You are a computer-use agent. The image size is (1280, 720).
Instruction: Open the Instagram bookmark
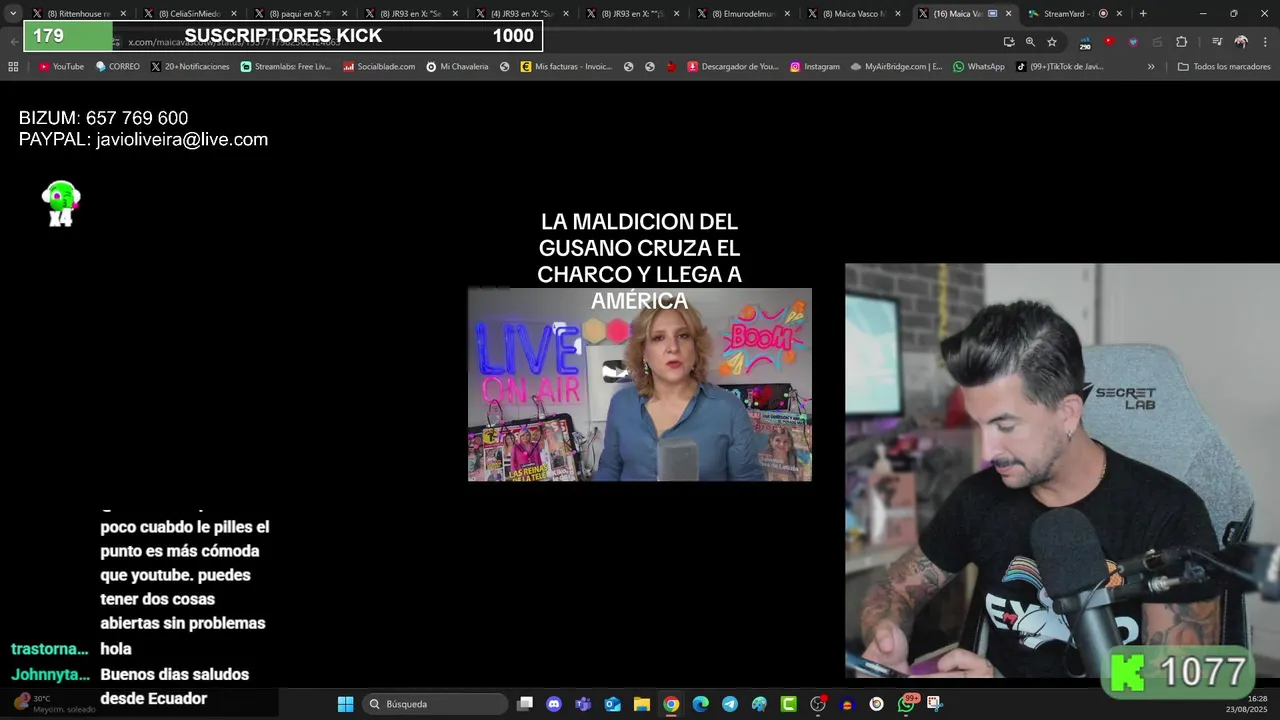pyautogui.click(x=815, y=67)
